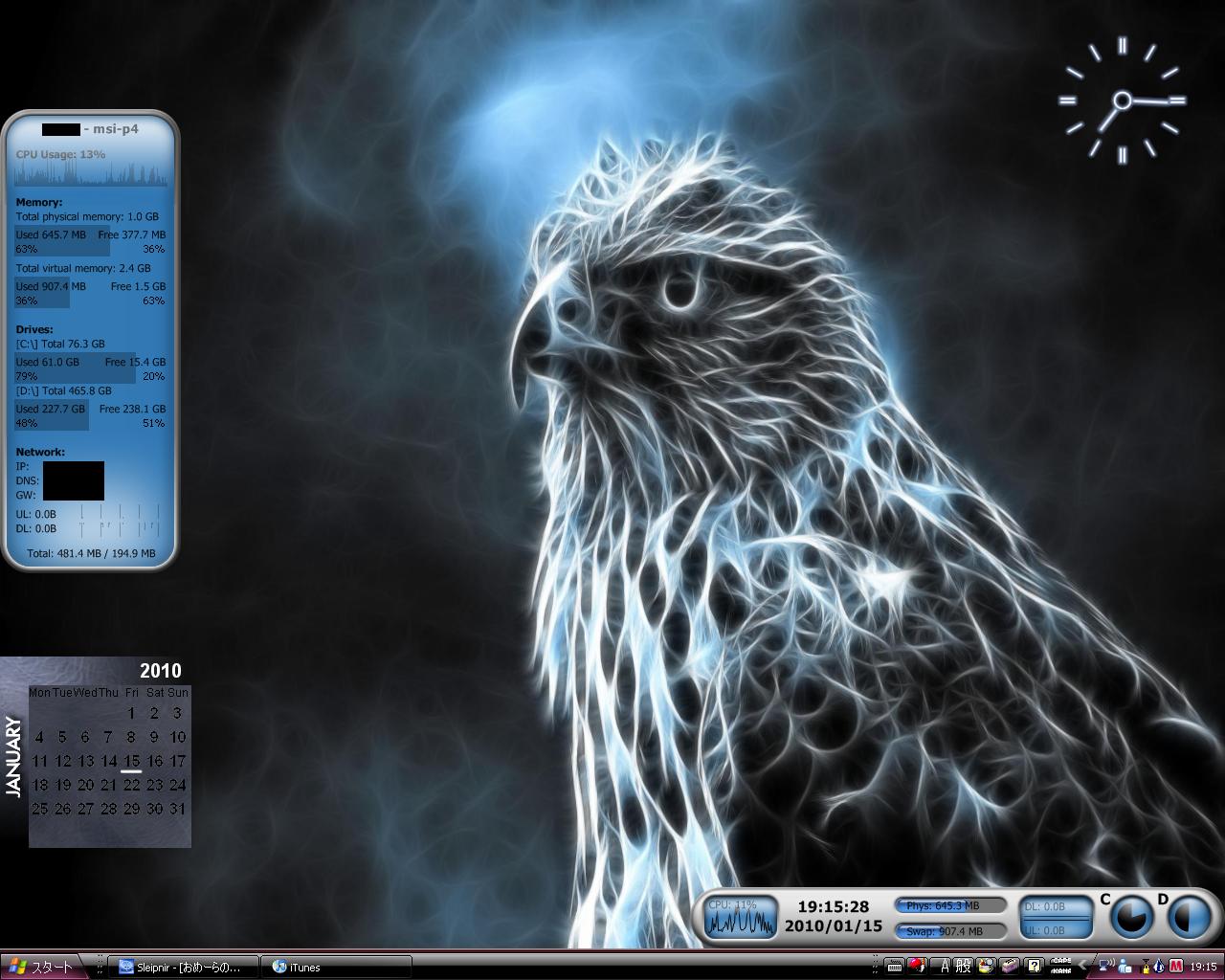This screenshot has height=980, width=1225.
Task: Switch to the iTunes taskbar window
Action: [337, 968]
